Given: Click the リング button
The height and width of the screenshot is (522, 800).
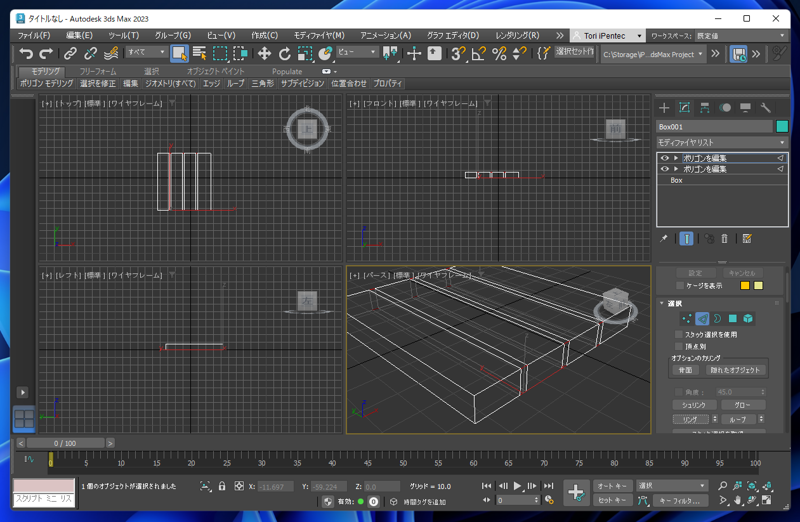Looking at the screenshot, I should 690,419.
